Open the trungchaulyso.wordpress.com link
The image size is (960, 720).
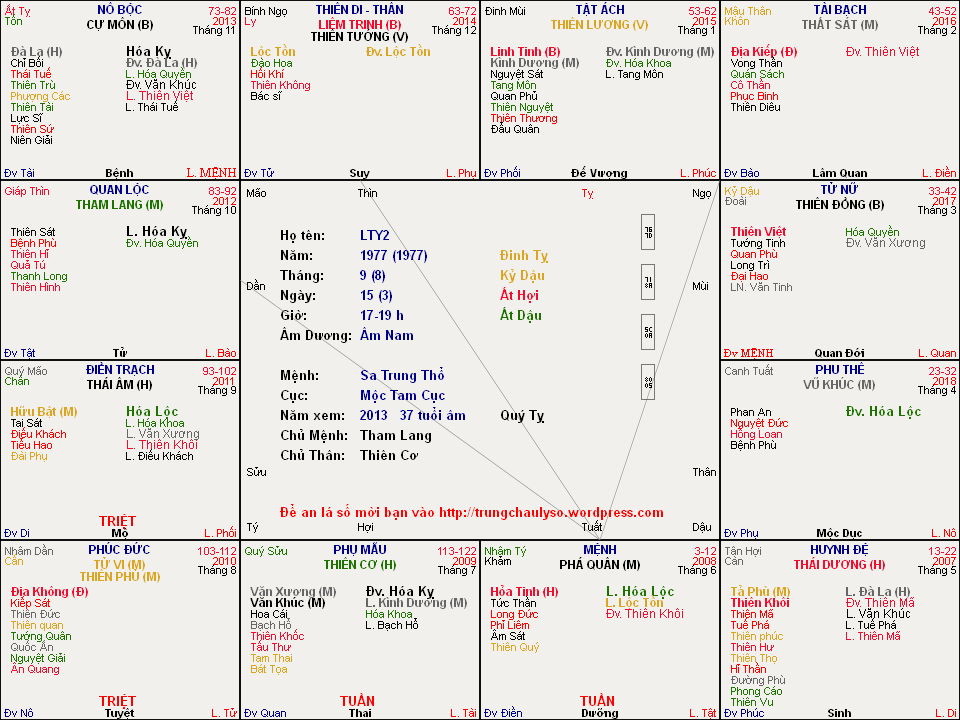(551, 512)
